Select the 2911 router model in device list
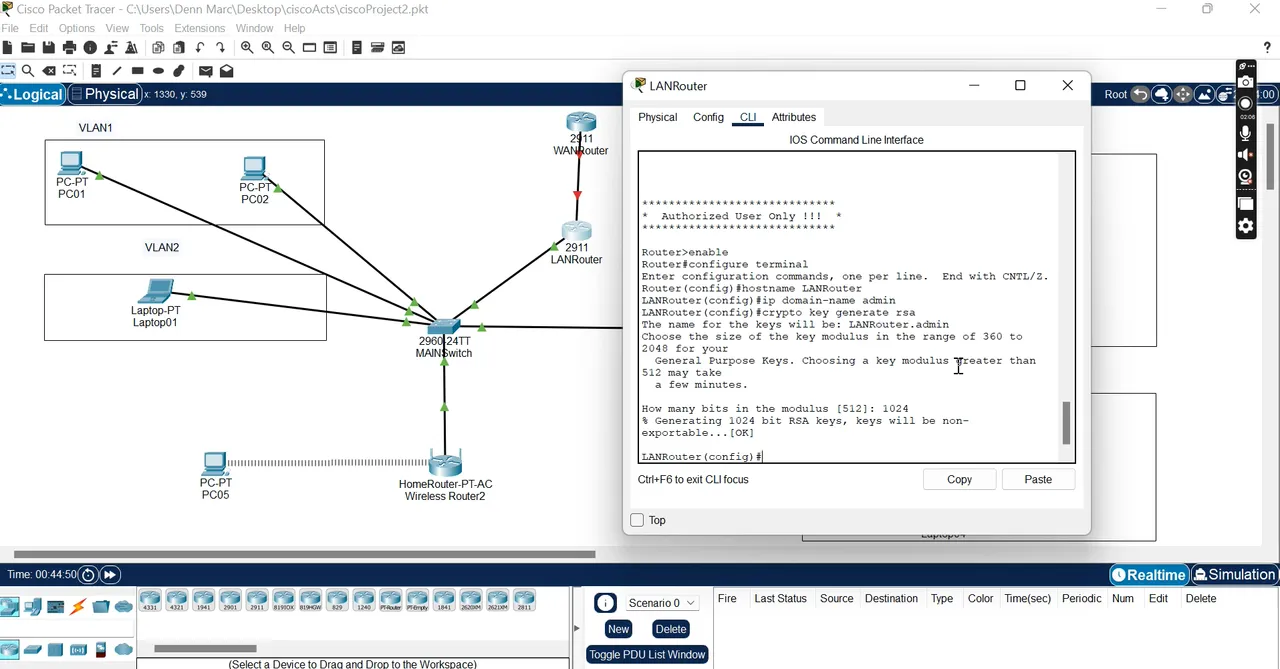 click(x=258, y=601)
